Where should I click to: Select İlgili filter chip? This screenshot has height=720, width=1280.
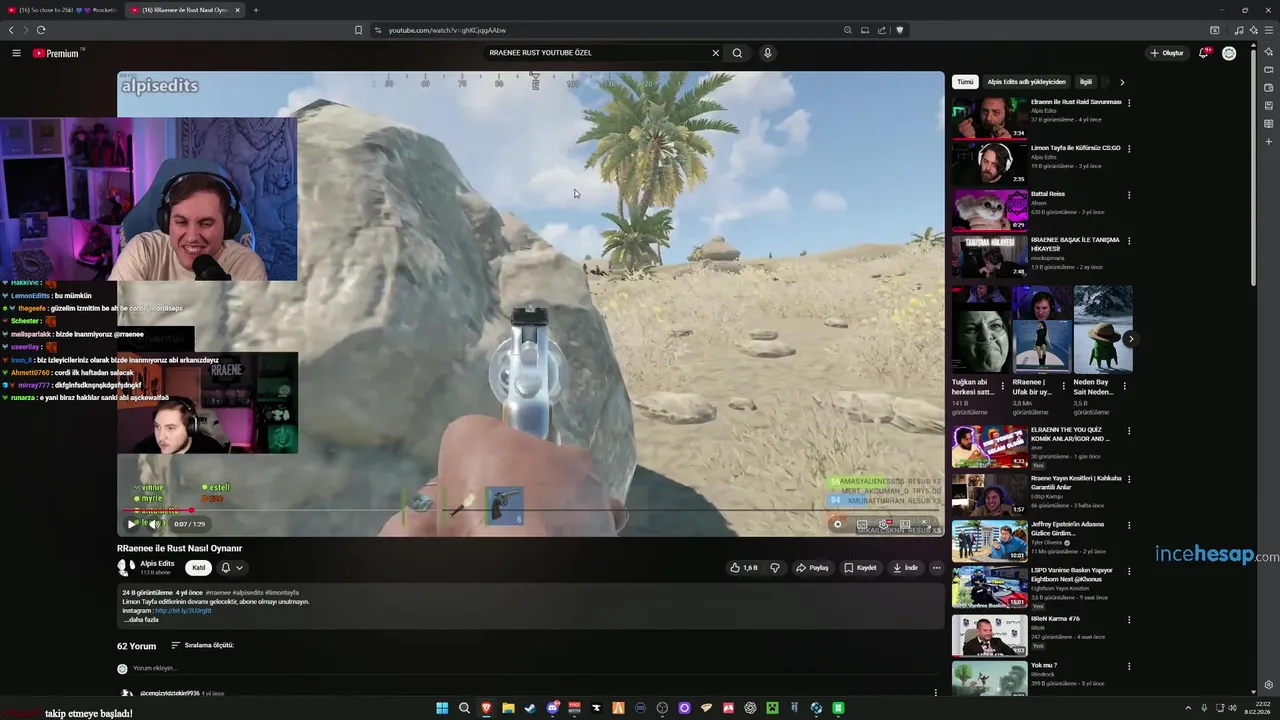[1086, 82]
